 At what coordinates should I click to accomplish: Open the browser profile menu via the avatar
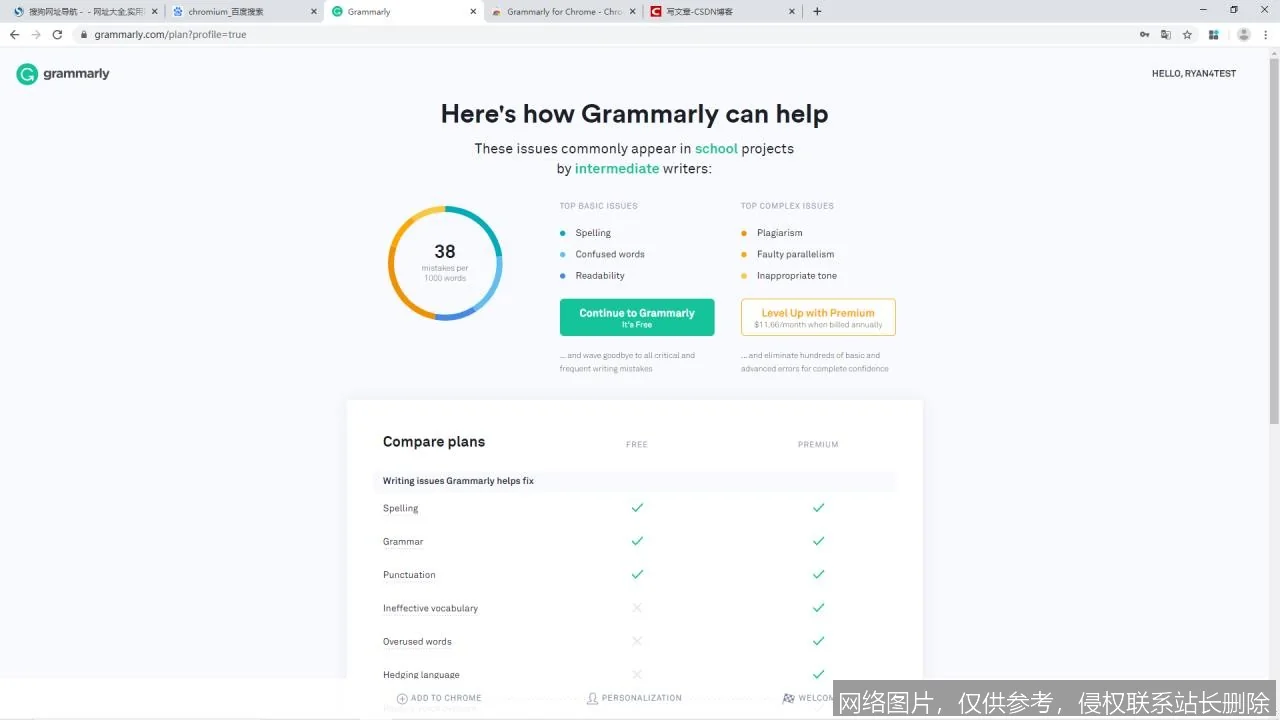tap(1243, 34)
